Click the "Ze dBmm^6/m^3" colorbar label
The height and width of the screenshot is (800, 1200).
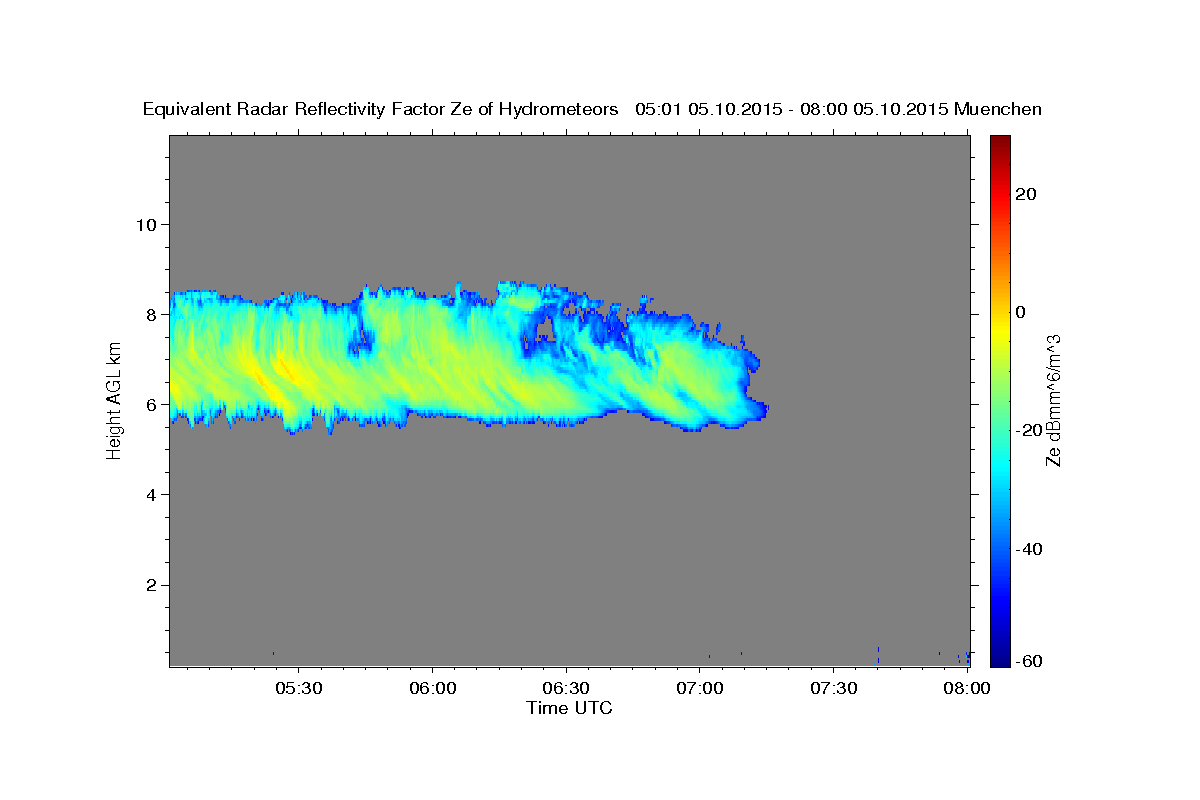[1053, 401]
